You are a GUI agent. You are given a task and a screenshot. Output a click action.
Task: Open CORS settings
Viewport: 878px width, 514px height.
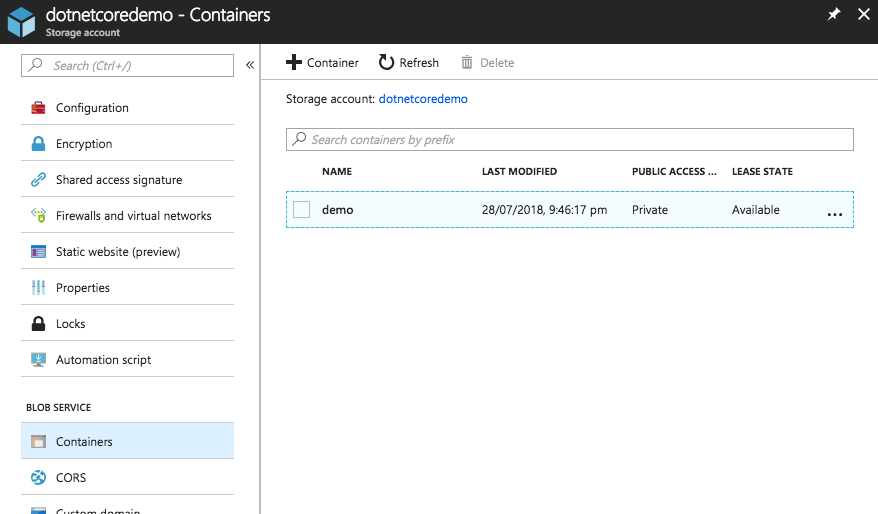pyautogui.click(x=127, y=478)
